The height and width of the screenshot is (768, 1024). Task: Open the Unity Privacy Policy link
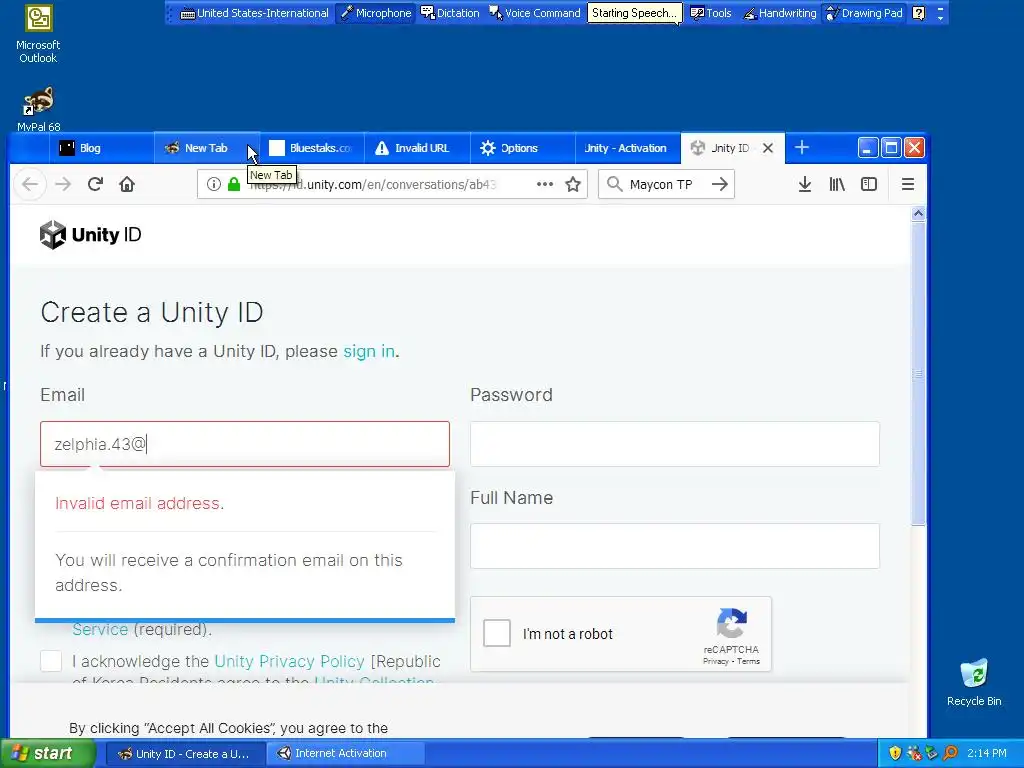[x=289, y=662]
